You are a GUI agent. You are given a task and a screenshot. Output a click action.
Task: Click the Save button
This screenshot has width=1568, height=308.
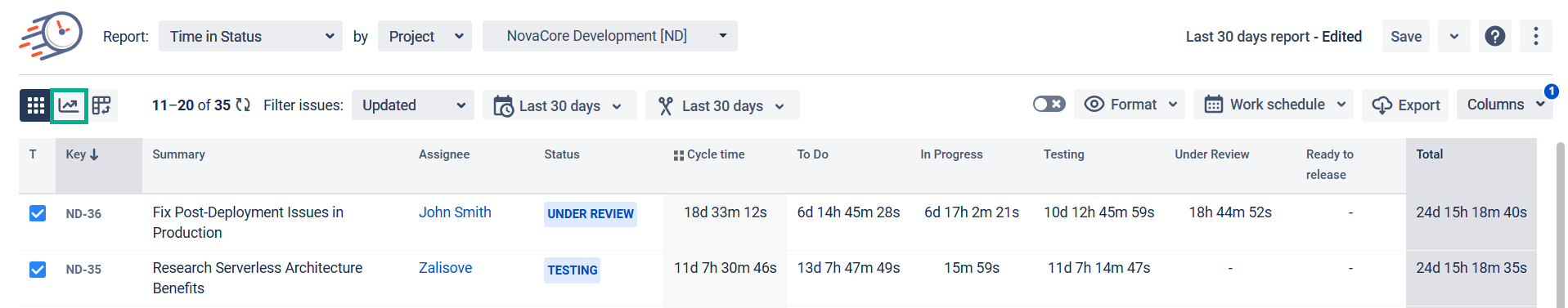1406,36
